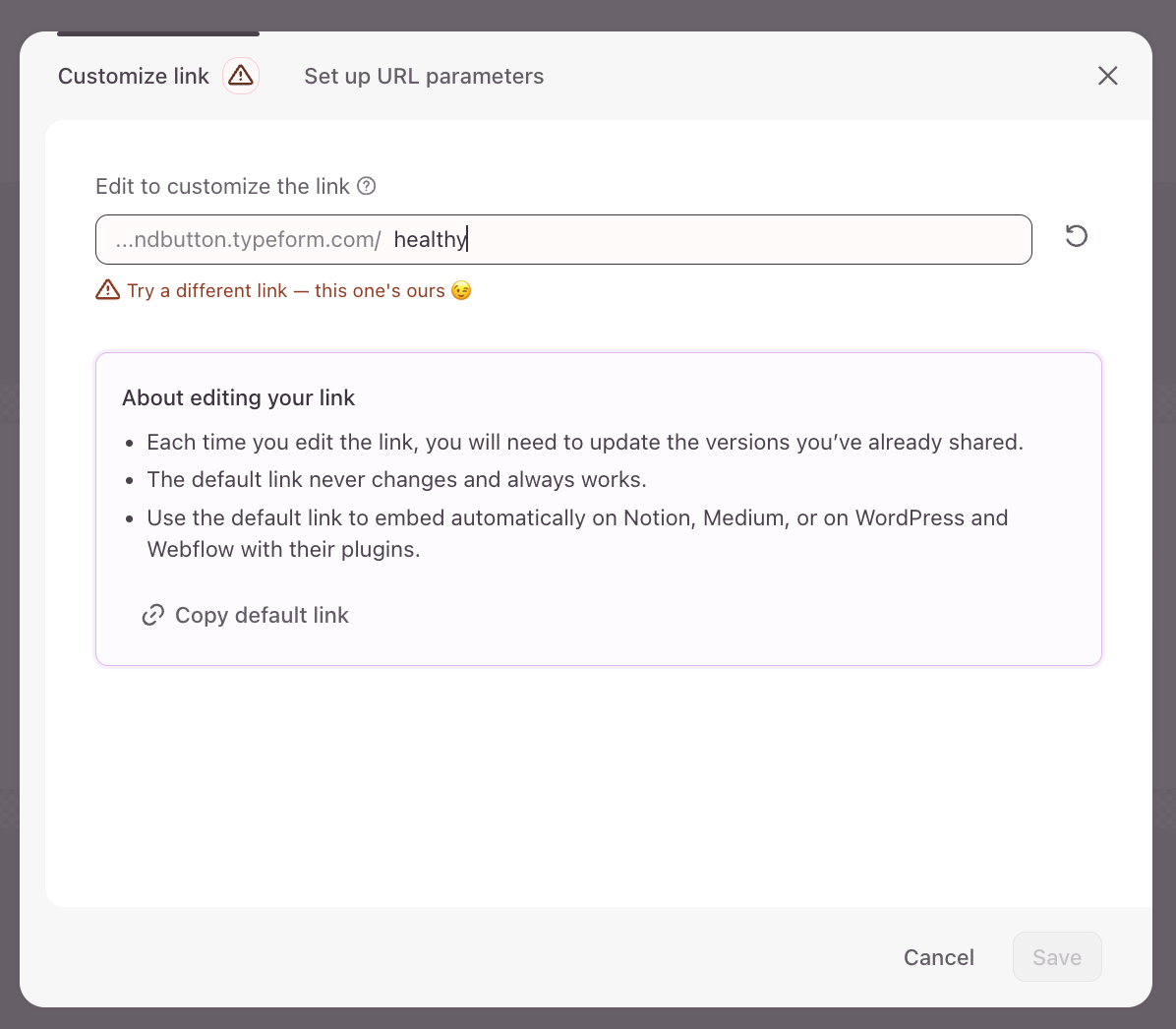This screenshot has height=1029, width=1176.
Task: Click the bullet about the default link never changing
Action: tap(396, 479)
